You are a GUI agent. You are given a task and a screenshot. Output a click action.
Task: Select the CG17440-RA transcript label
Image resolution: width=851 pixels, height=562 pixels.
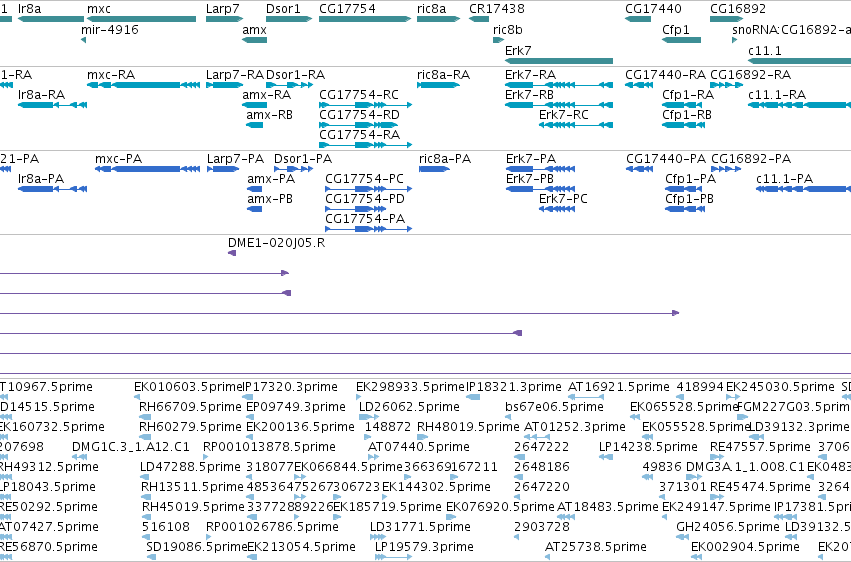pyautogui.click(x=665, y=74)
